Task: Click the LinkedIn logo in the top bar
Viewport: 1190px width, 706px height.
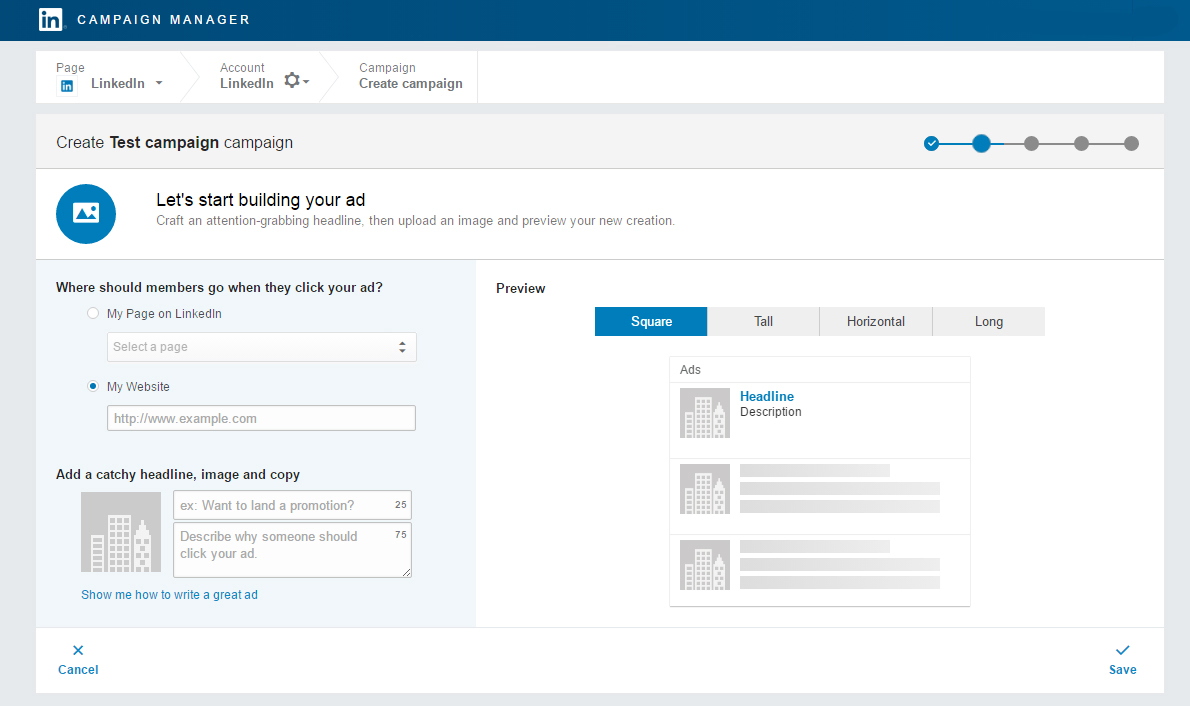Action: click(x=50, y=19)
